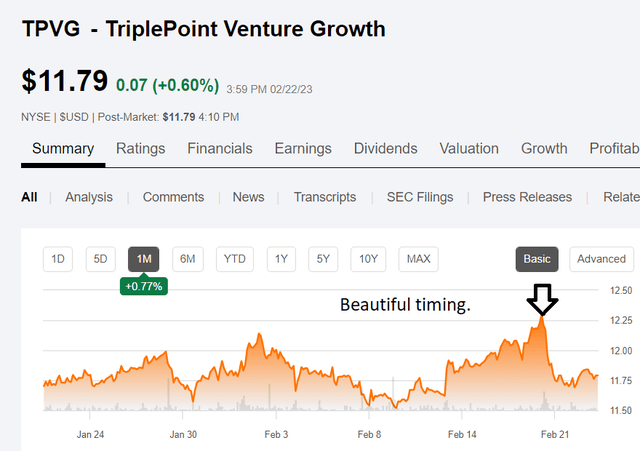640x451 pixels.
Task: Filter feed by Transcripts
Action: point(324,197)
